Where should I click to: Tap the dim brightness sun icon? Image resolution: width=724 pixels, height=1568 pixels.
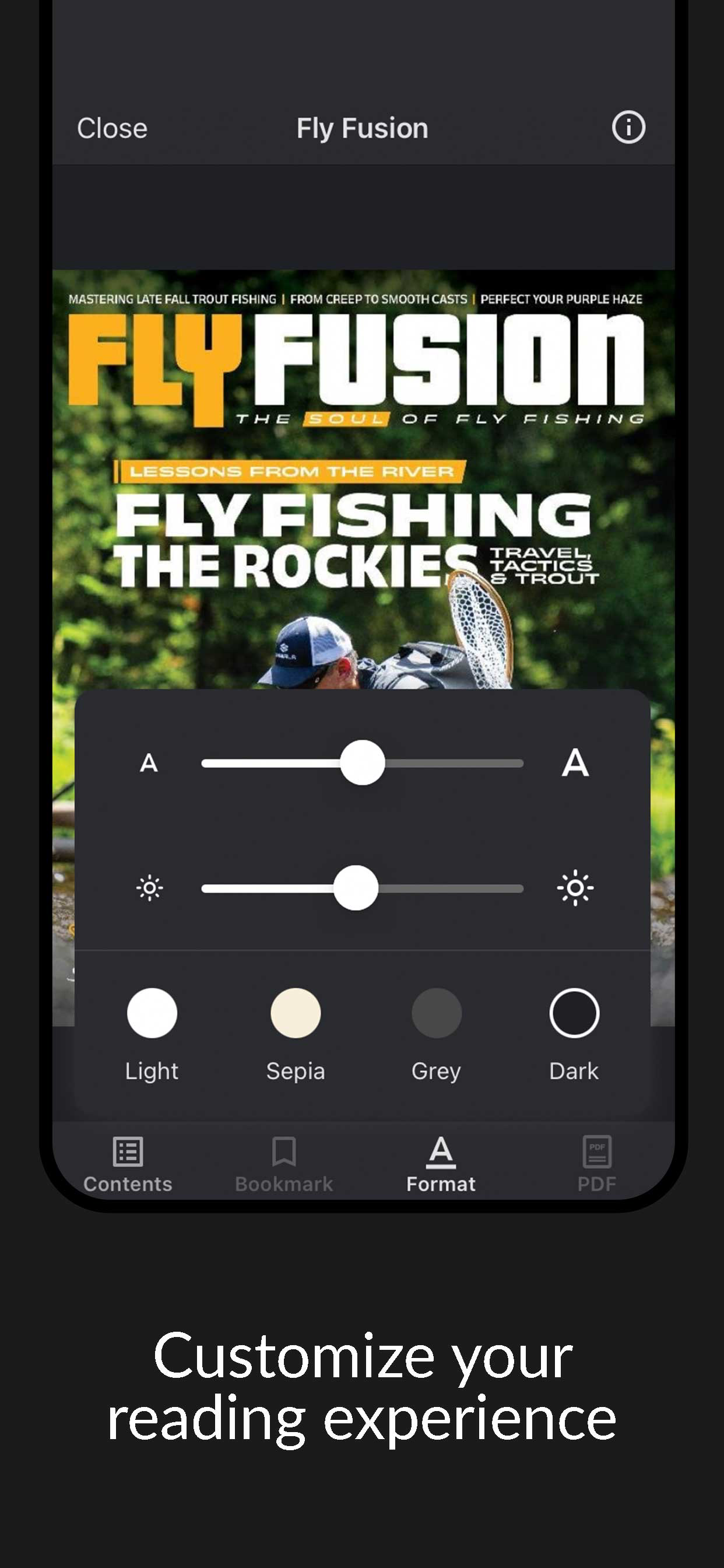tap(150, 888)
